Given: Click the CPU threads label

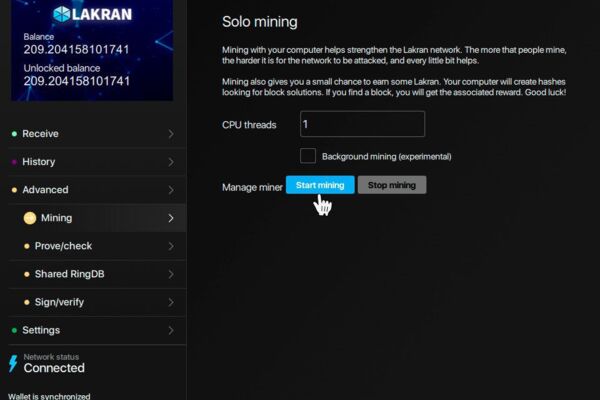Looking at the screenshot, I should [x=249, y=125].
